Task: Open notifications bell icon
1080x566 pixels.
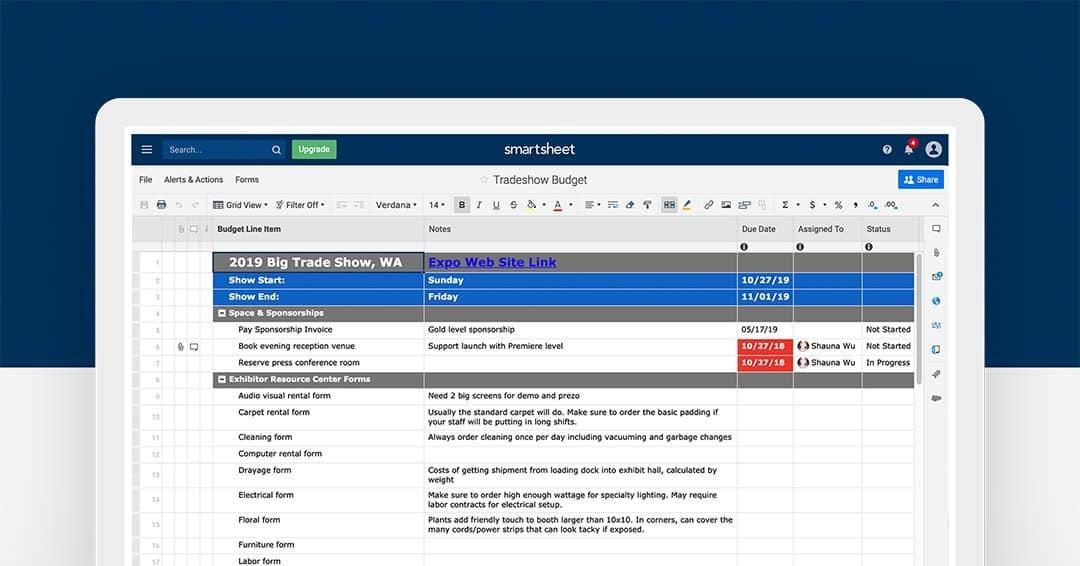Action: pyautogui.click(x=909, y=150)
